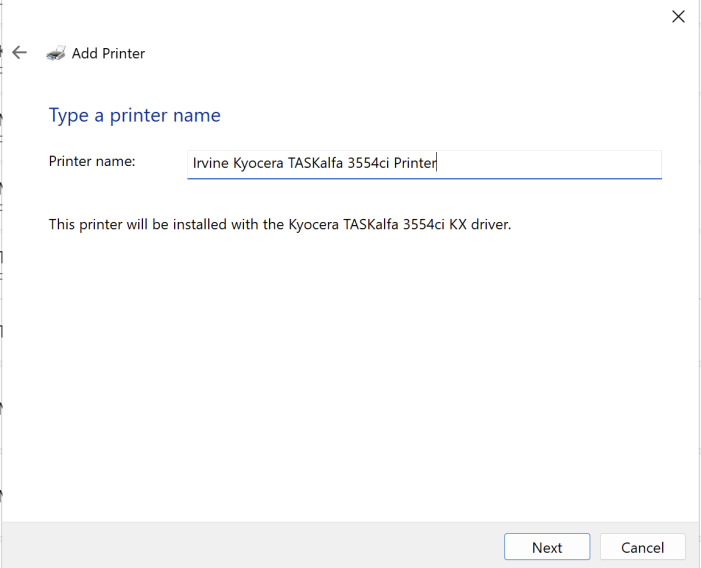This screenshot has width=701, height=568.
Task: Close the Add Printer dialog
Action: pyautogui.click(x=678, y=17)
